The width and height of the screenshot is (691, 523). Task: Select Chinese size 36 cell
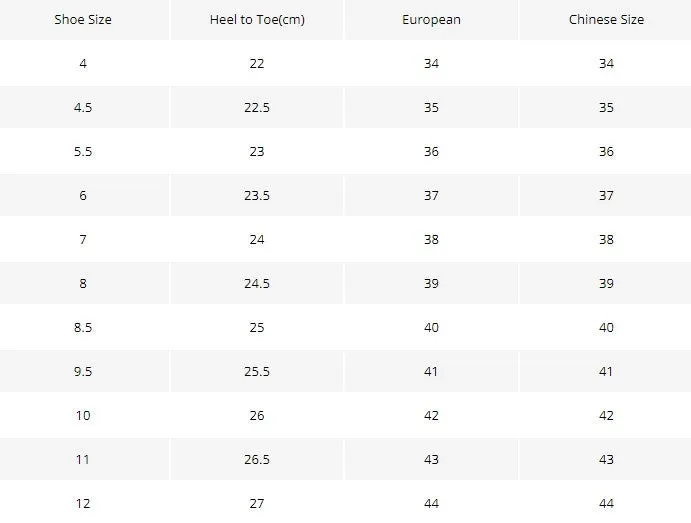[x=606, y=151]
